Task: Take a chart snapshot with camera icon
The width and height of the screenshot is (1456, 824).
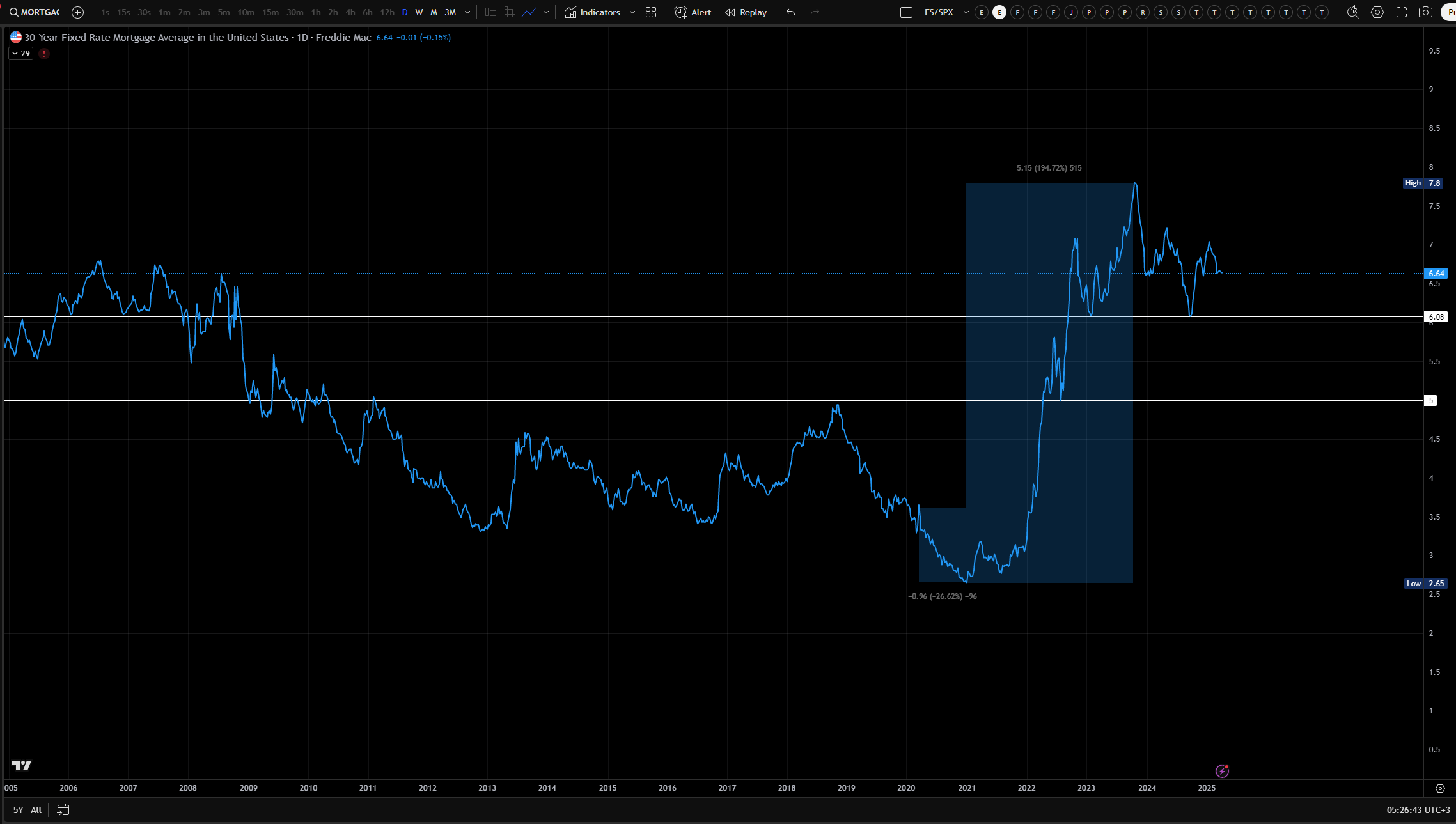Action: click(x=1425, y=12)
